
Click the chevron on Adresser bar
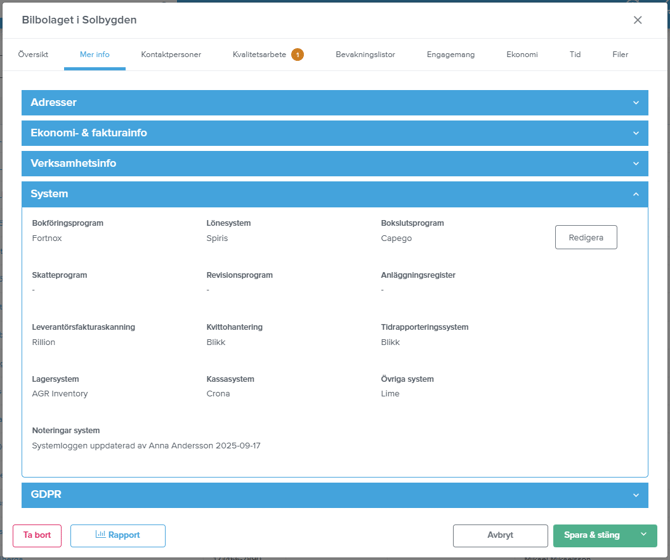pyautogui.click(x=636, y=103)
